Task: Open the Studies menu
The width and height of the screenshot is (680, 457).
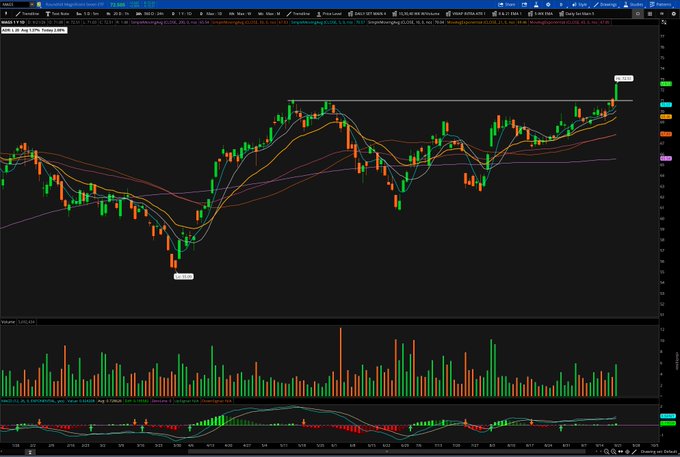Action: [633, 4]
